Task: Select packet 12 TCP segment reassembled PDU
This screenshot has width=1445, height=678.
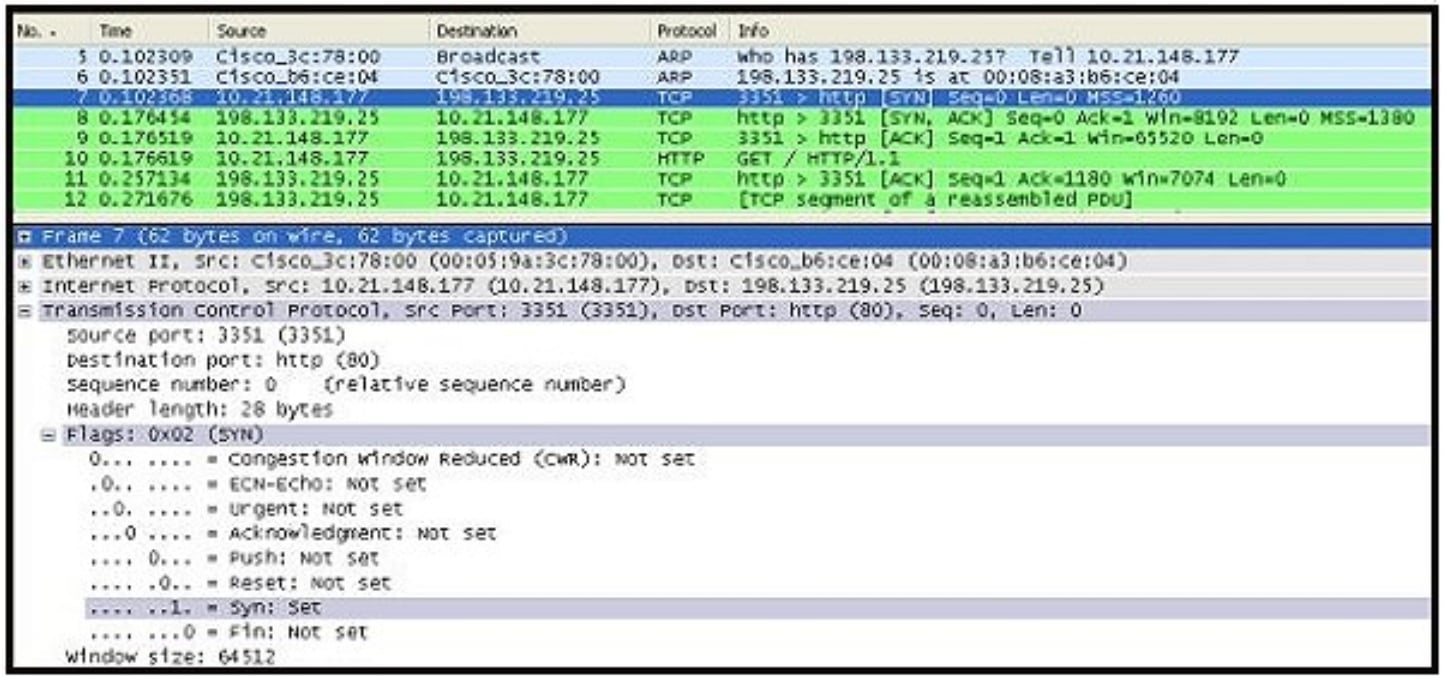Action: point(700,199)
